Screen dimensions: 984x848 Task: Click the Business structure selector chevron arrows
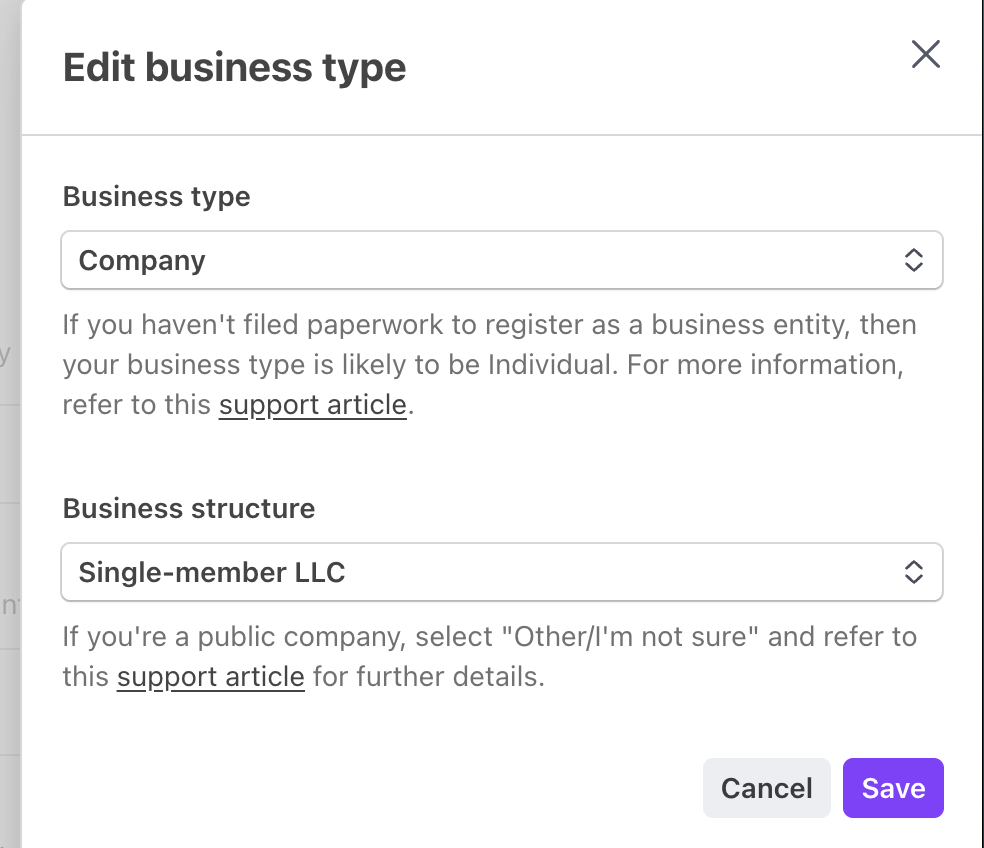tap(913, 572)
